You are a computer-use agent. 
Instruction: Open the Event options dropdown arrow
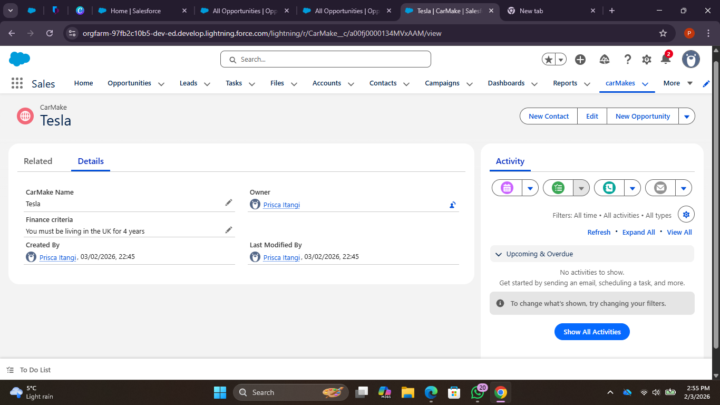(x=530, y=188)
